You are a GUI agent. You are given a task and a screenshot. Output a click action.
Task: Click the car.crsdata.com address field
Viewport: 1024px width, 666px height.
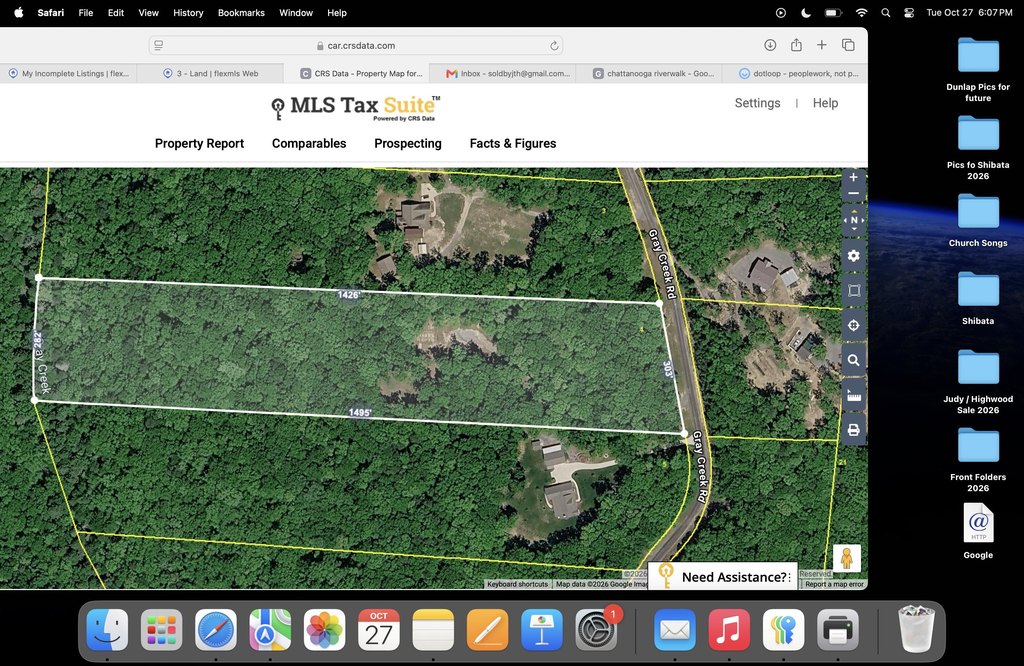point(356,46)
